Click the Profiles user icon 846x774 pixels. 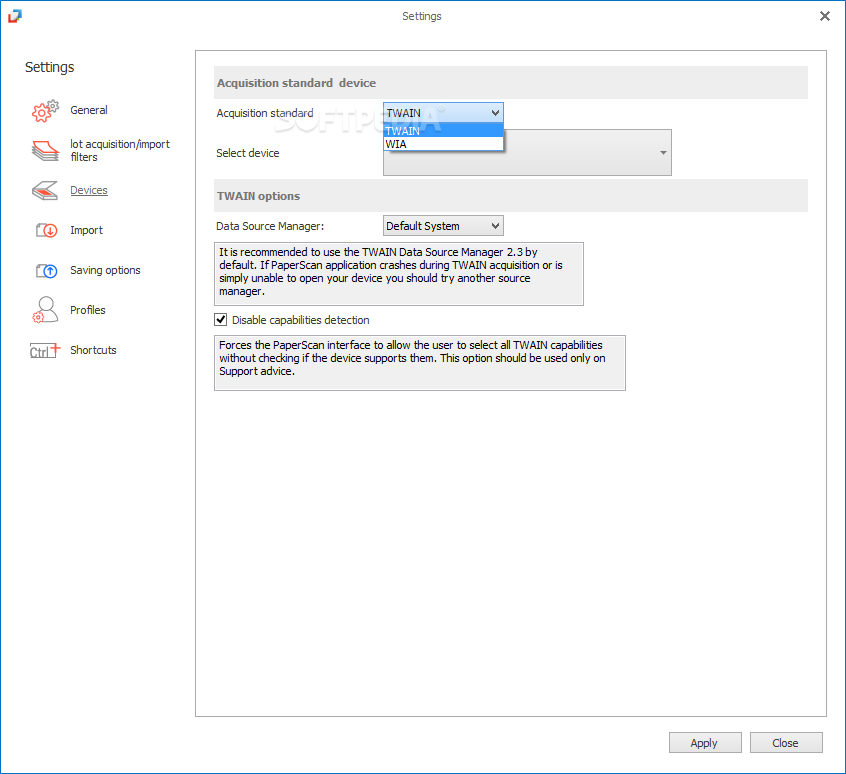point(45,310)
